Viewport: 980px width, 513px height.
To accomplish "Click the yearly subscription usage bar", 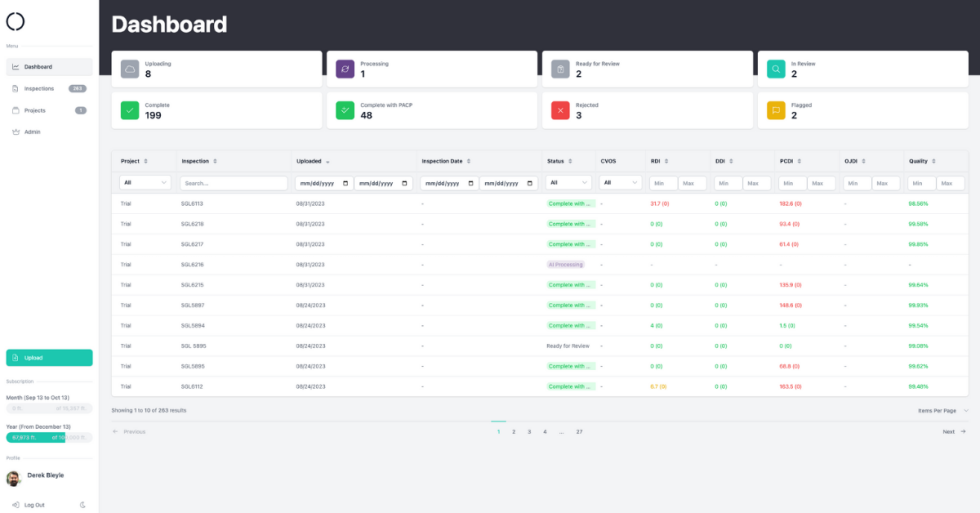I will coord(49,437).
